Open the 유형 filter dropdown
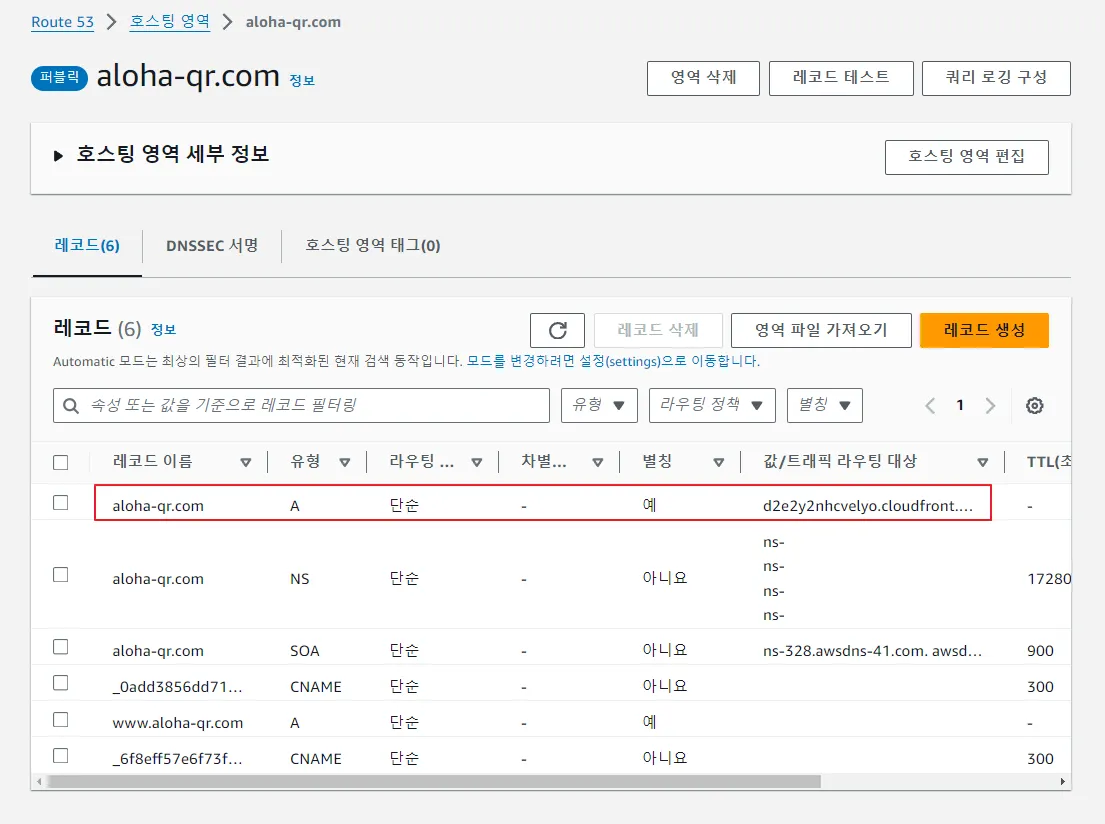Image resolution: width=1105 pixels, height=824 pixels. click(599, 405)
